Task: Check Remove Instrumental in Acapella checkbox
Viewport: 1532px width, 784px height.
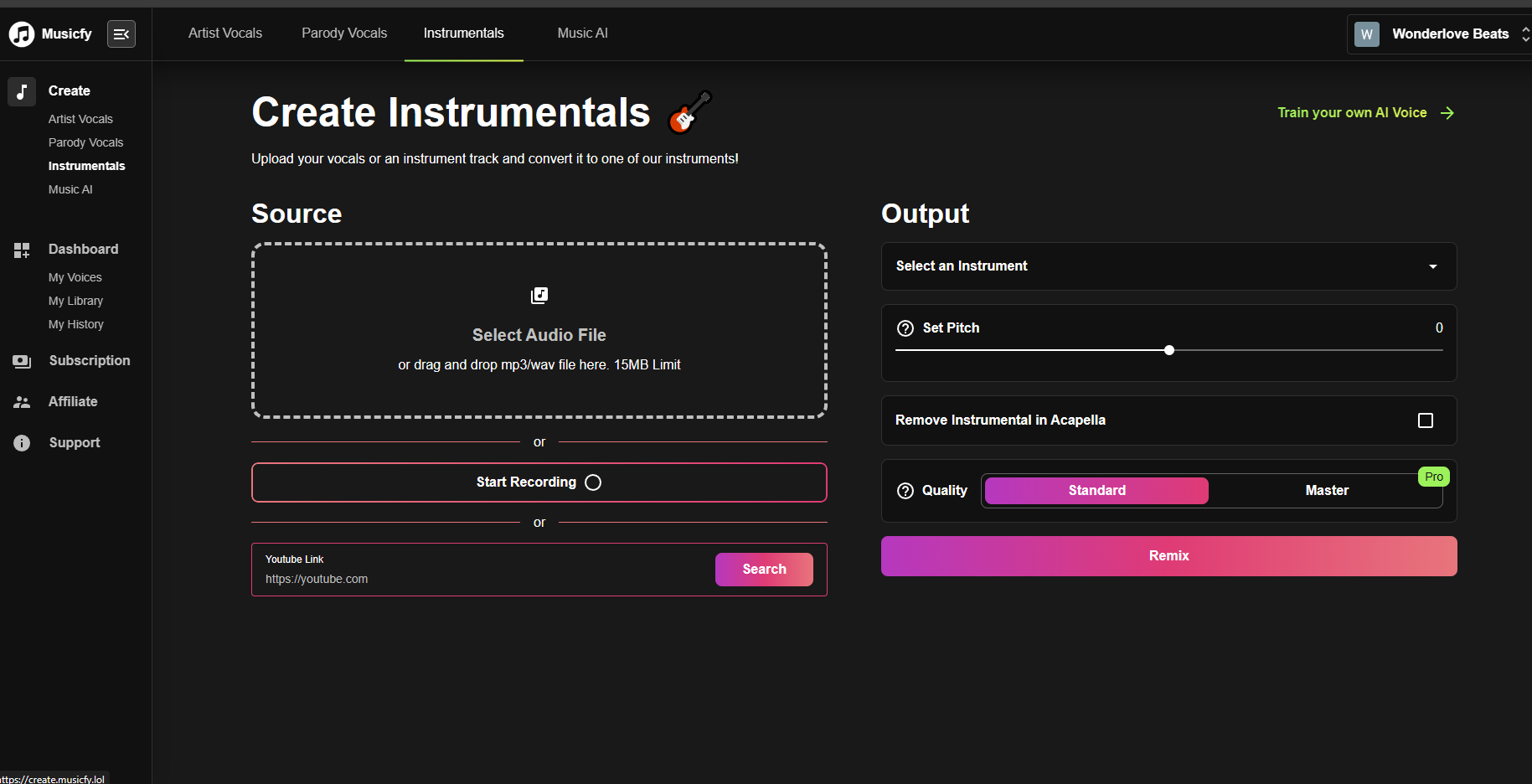Action: click(1426, 420)
